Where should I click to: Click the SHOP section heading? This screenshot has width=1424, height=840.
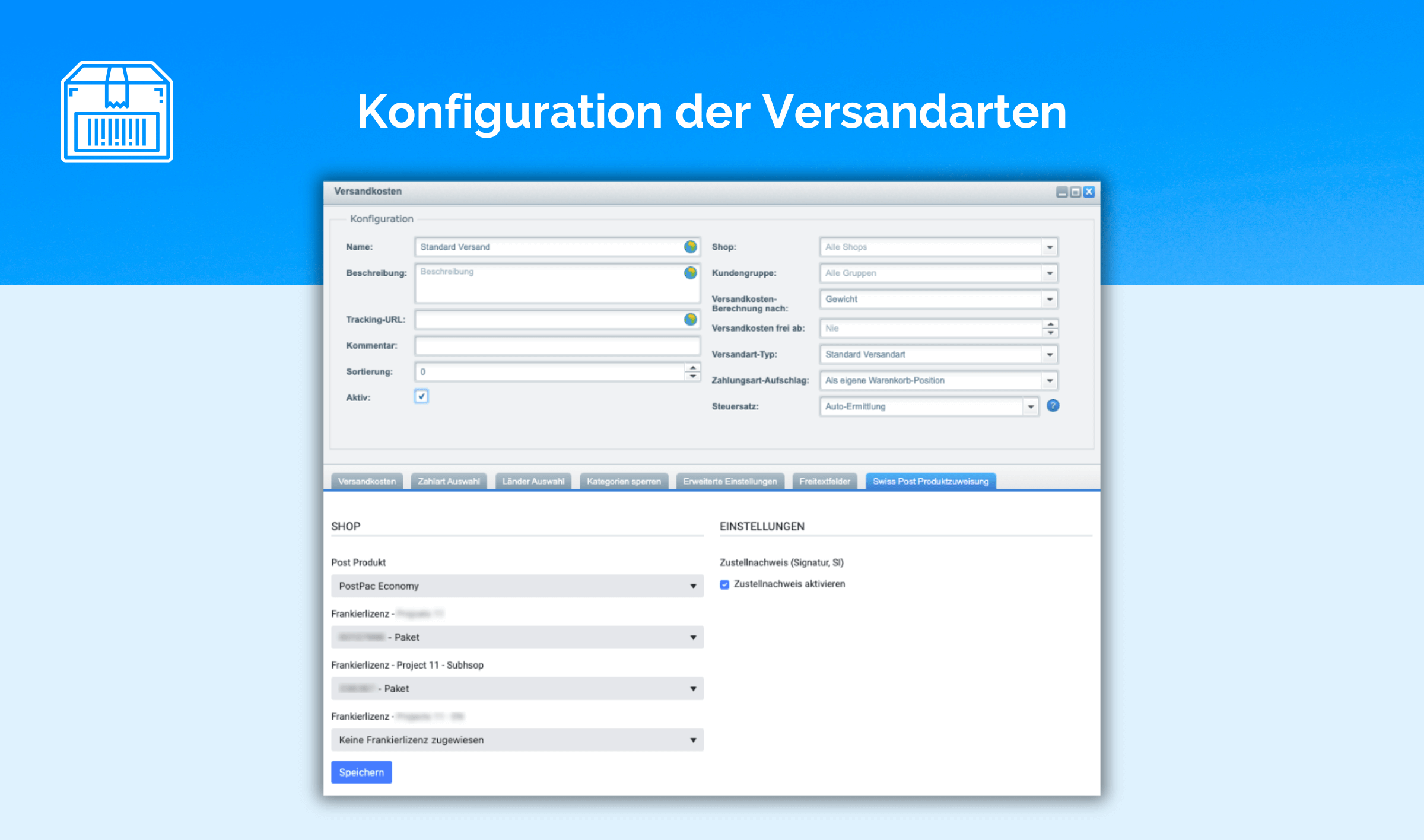346,526
